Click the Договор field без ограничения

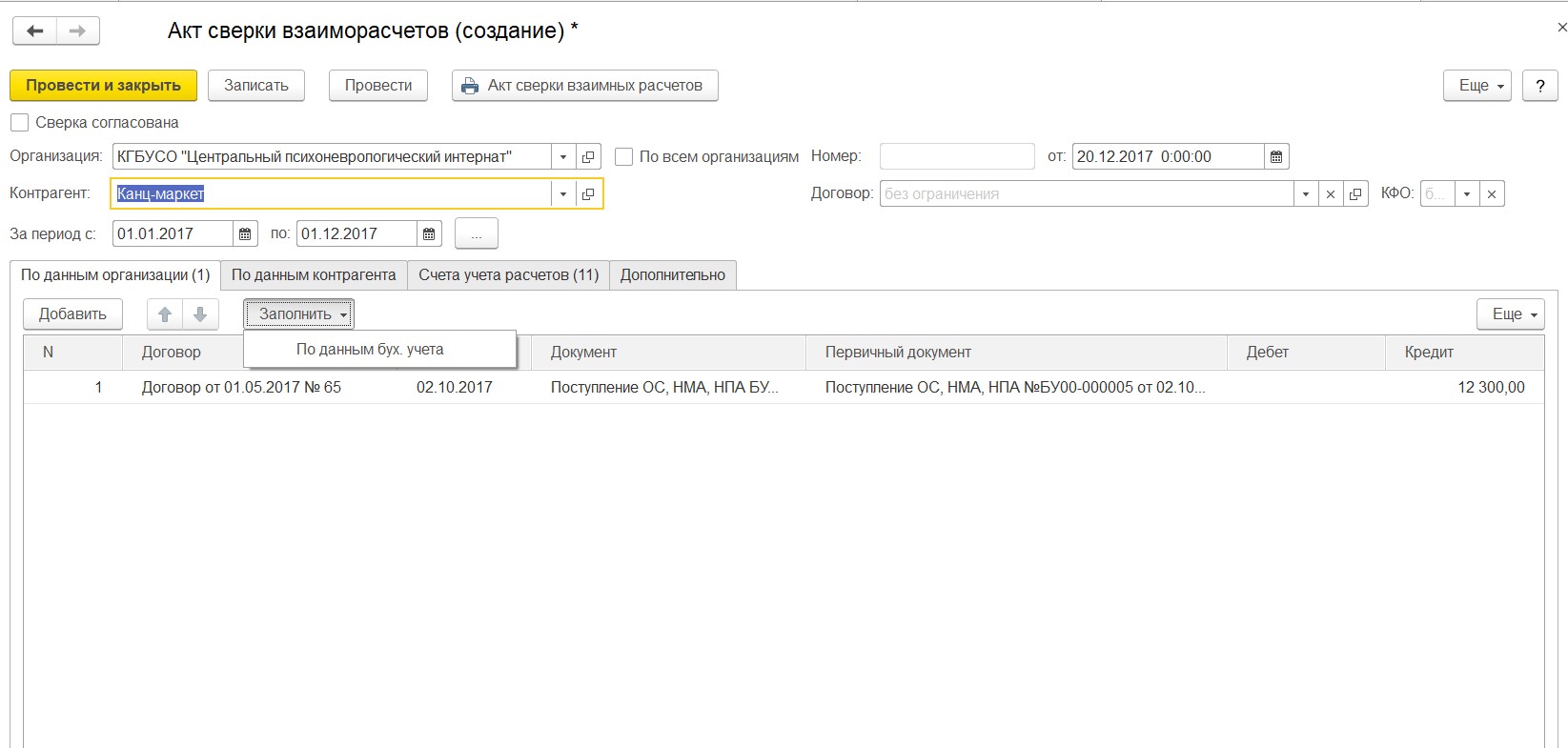pyautogui.click(x=1087, y=193)
